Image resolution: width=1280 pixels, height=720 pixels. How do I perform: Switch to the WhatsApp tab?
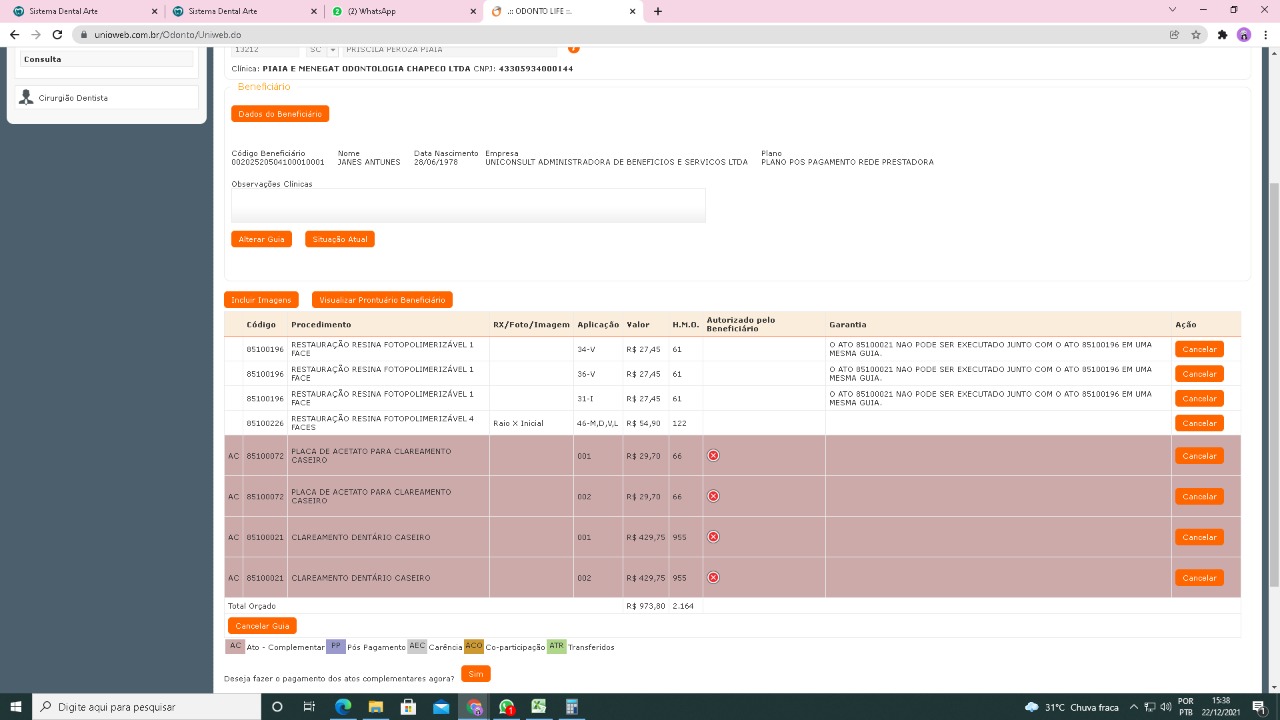pos(400,11)
